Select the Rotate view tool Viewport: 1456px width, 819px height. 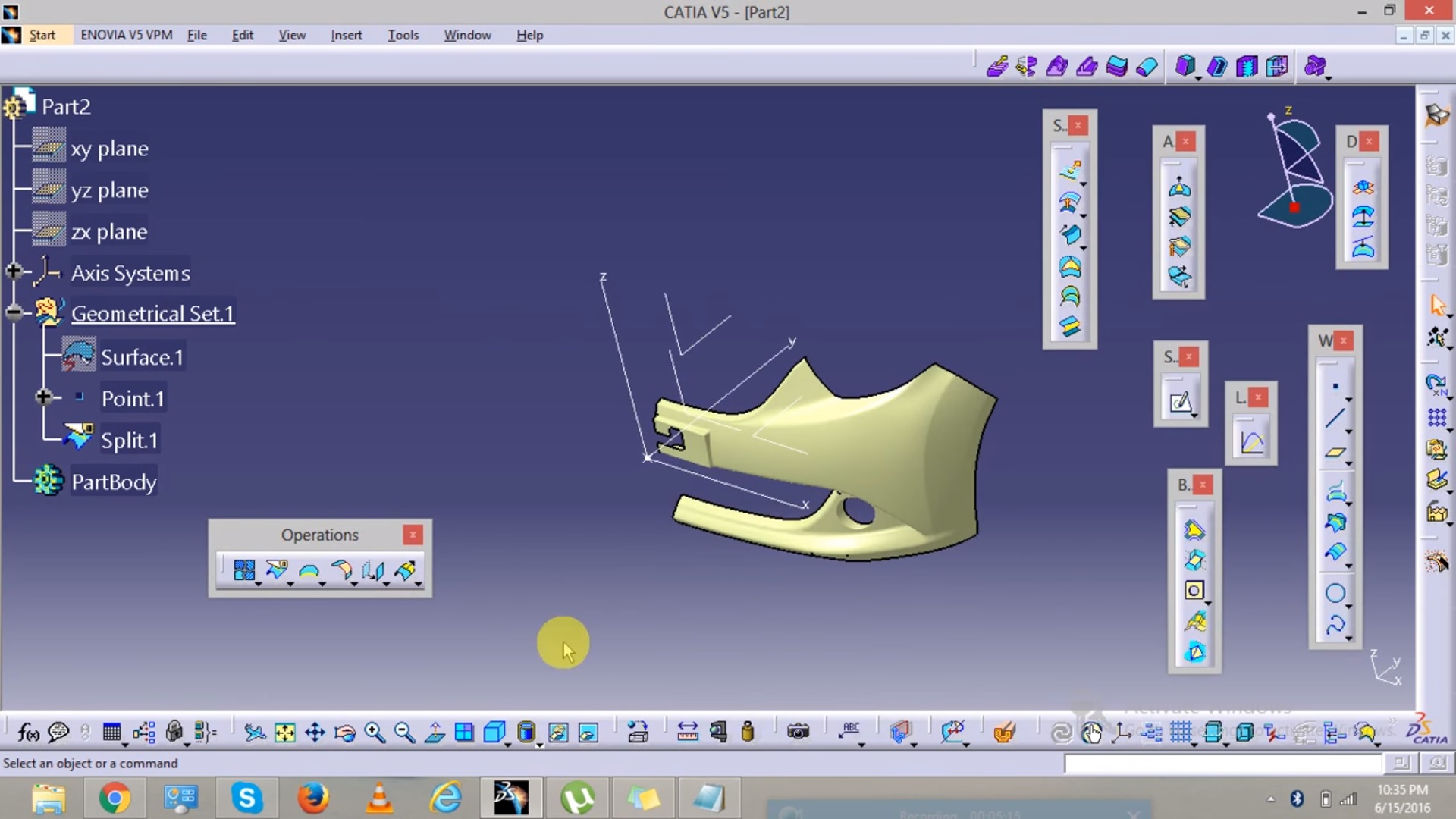345,732
